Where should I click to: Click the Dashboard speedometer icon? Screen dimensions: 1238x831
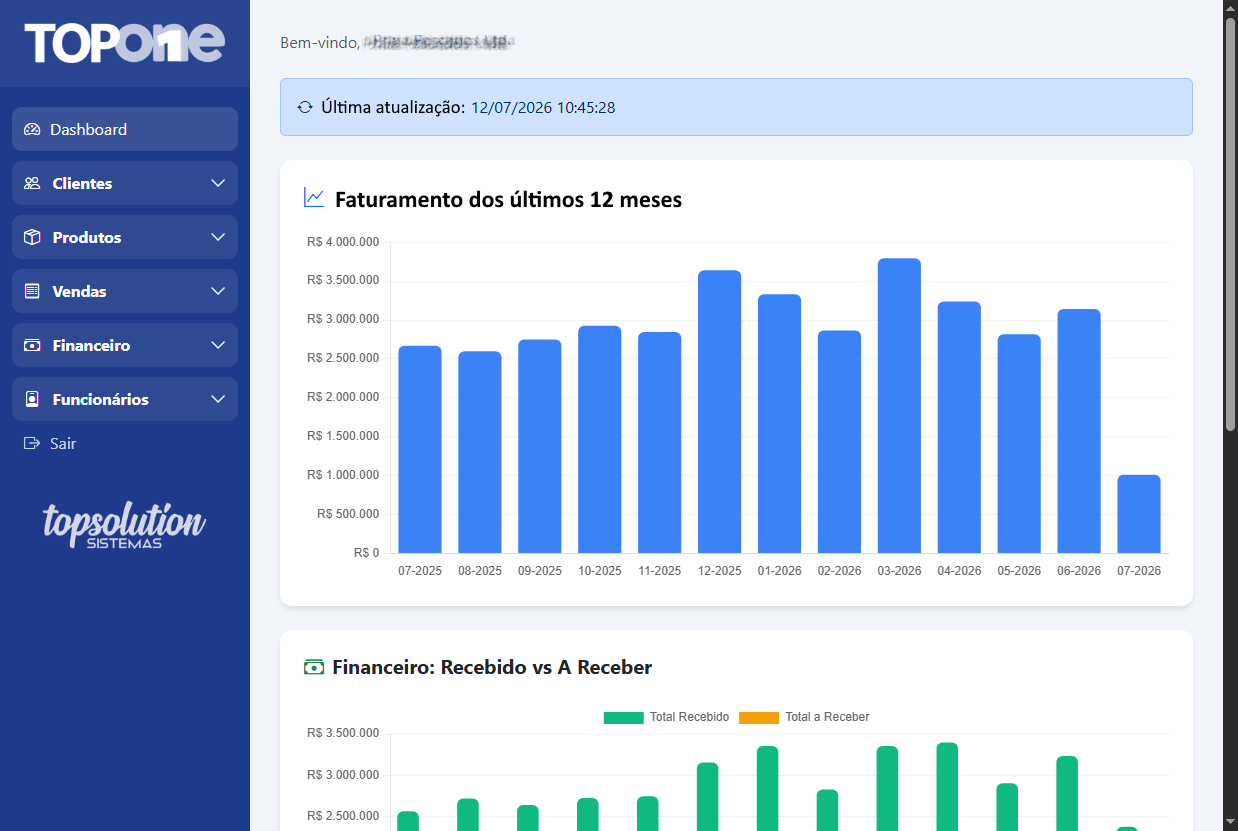(32, 129)
